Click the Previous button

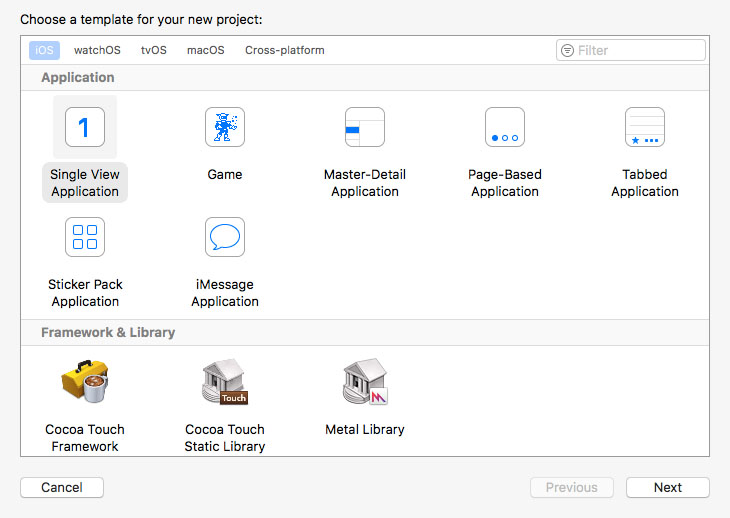[x=572, y=487]
